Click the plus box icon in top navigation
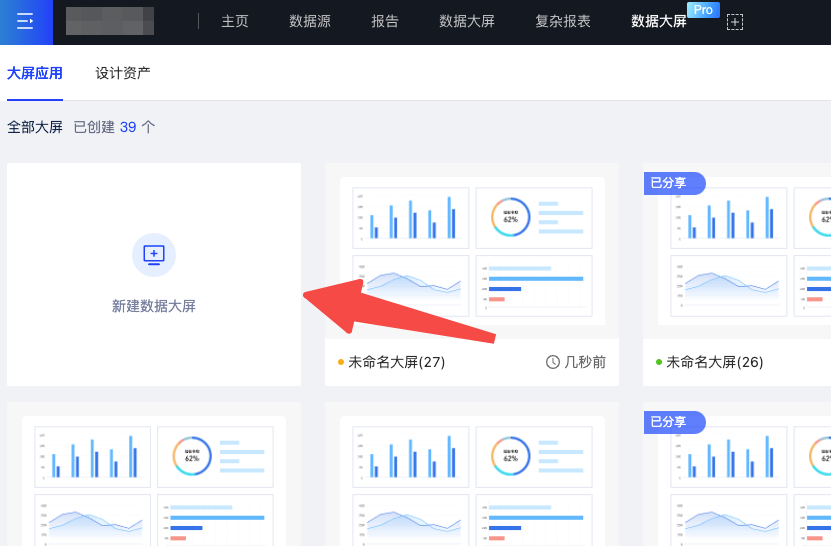 [x=735, y=22]
